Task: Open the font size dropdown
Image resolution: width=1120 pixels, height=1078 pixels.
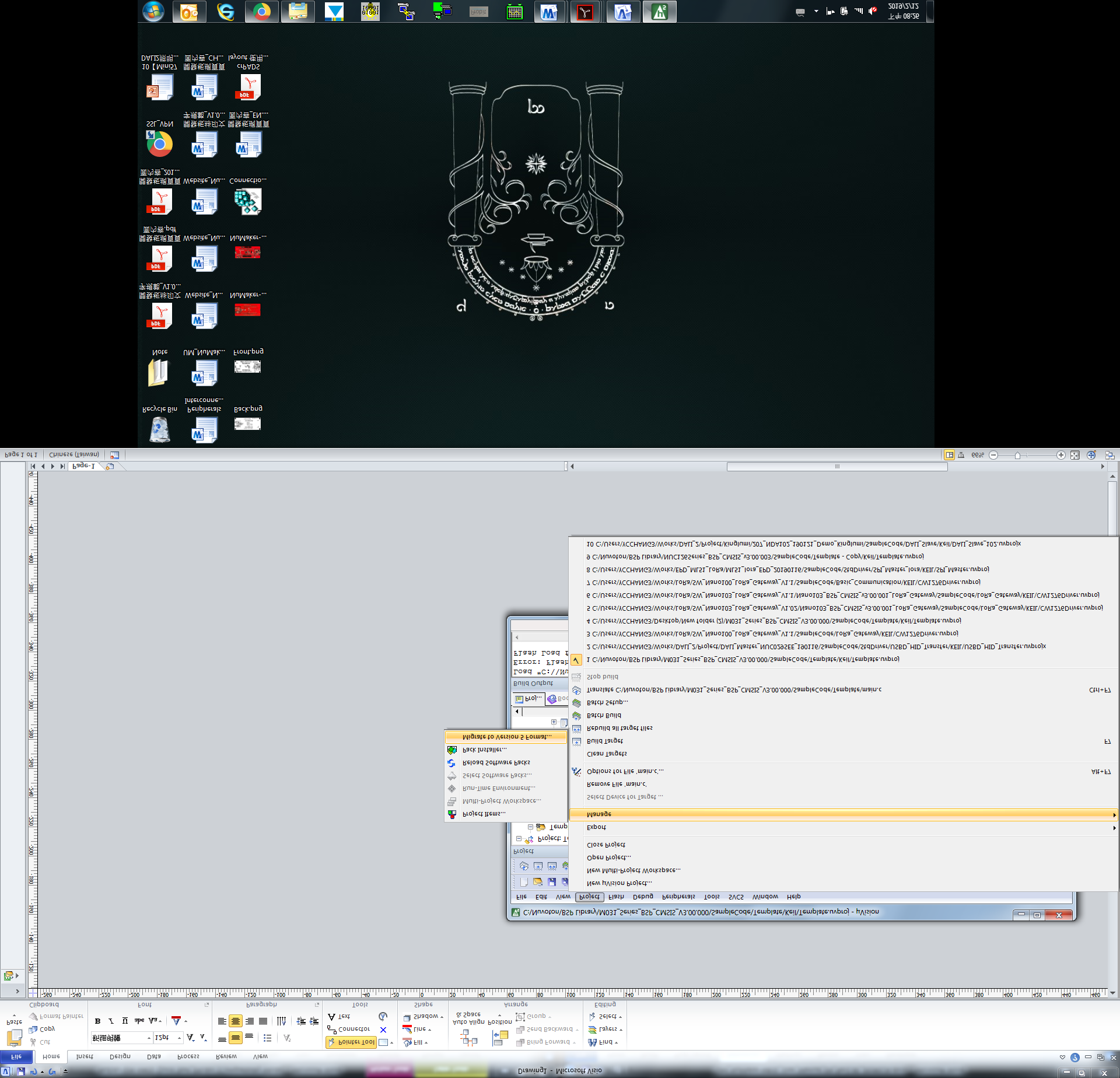Action: 180,1038
